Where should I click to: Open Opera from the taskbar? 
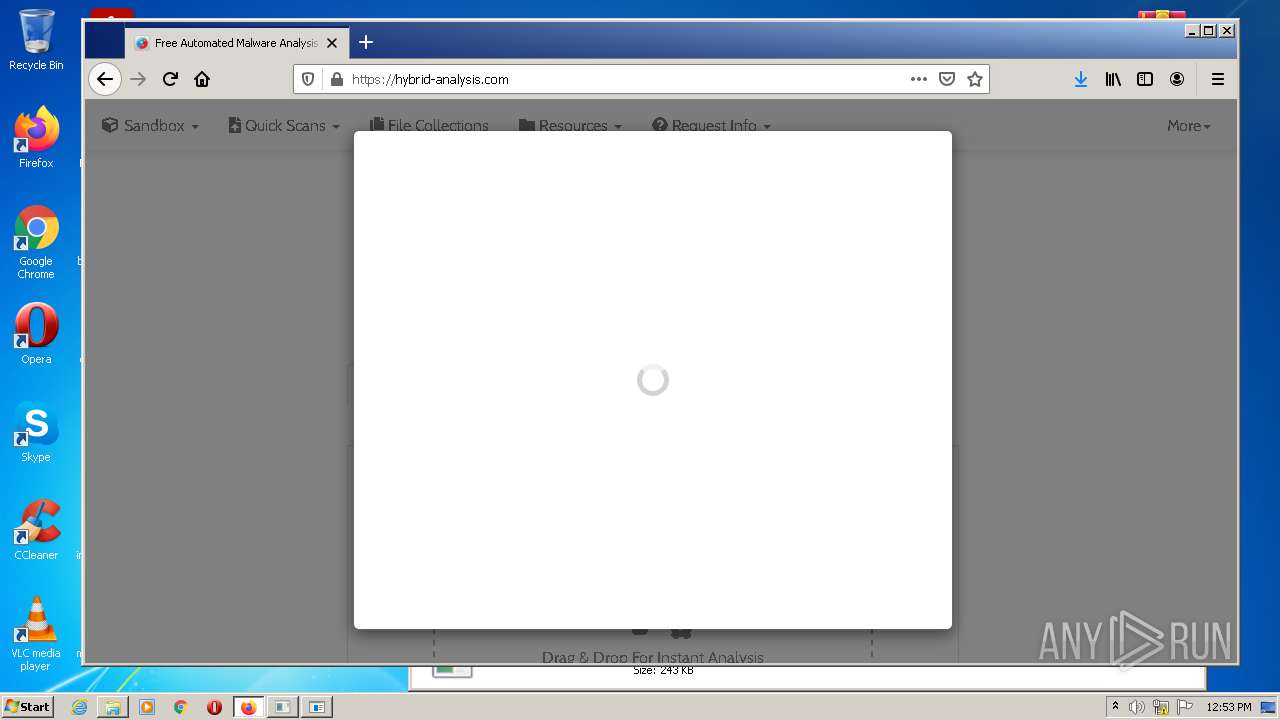point(214,707)
